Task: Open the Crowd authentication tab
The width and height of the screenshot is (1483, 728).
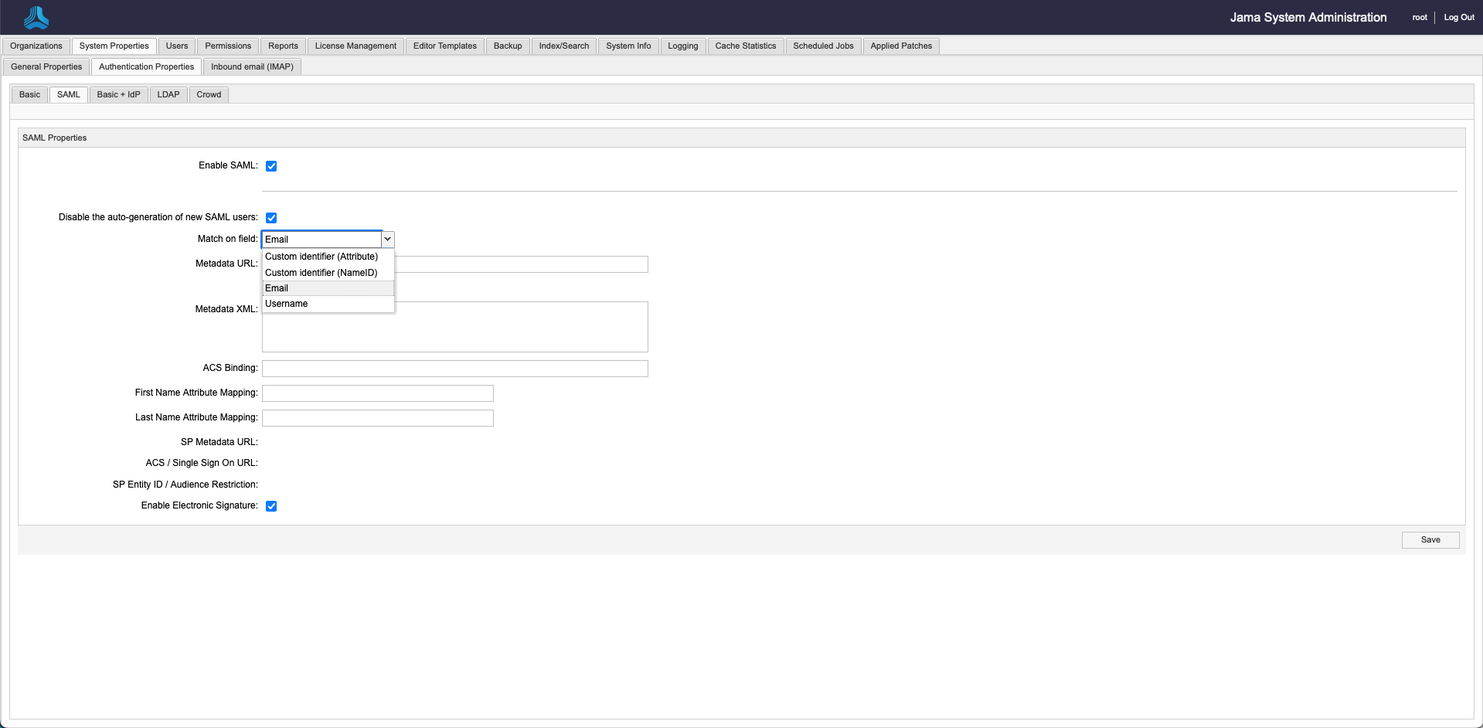Action: coord(209,95)
